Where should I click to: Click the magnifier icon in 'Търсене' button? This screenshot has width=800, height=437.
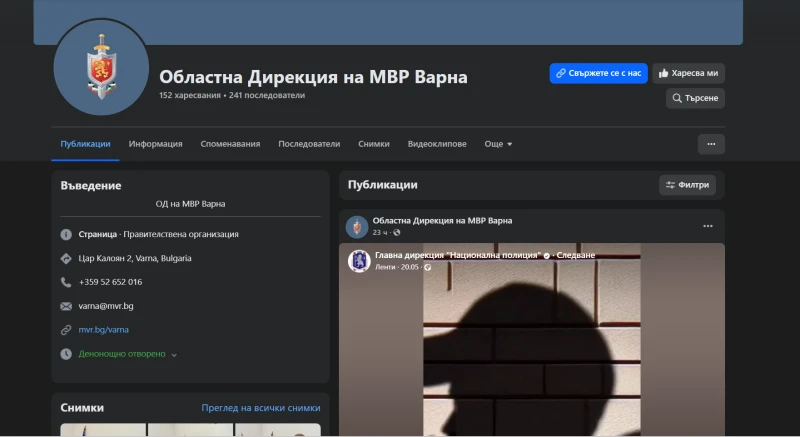click(x=677, y=98)
